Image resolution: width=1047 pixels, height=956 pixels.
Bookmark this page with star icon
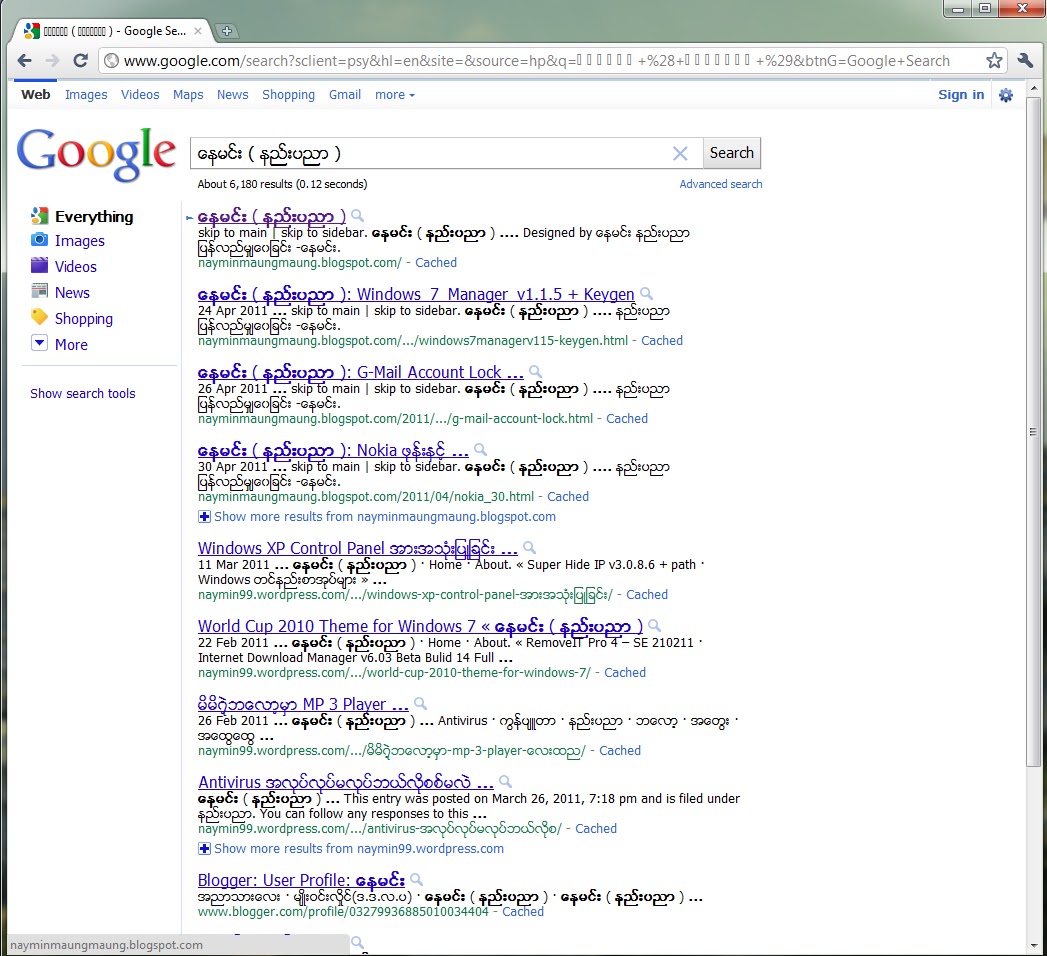(x=994, y=61)
